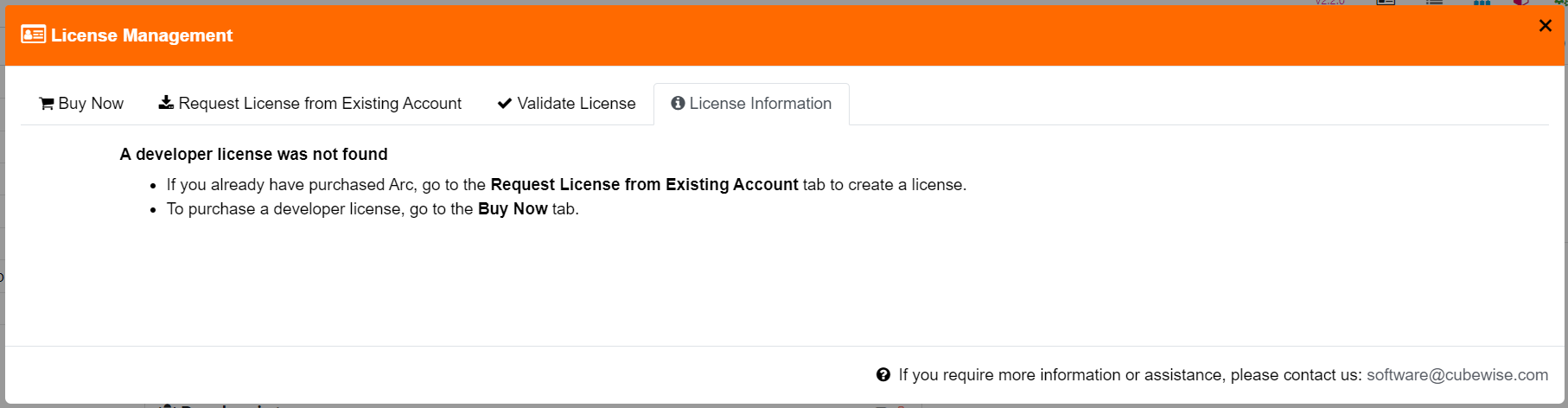Close the License Management dialog
Screen dimensions: 1568x408
click(1546, 26)
